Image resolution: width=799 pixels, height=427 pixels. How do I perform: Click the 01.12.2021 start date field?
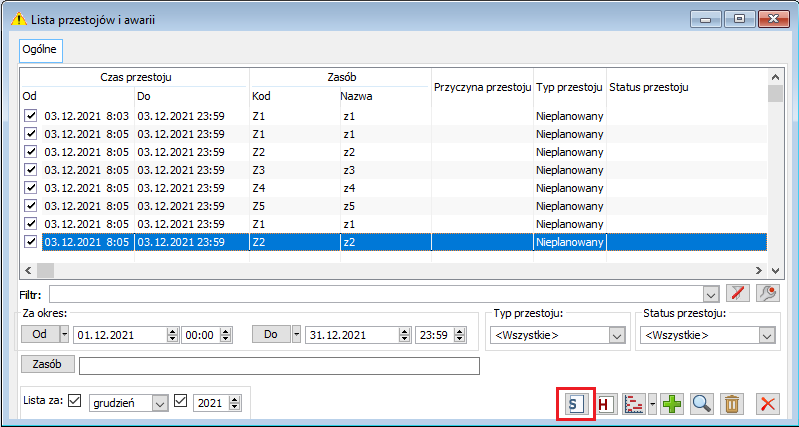(121, 335)
